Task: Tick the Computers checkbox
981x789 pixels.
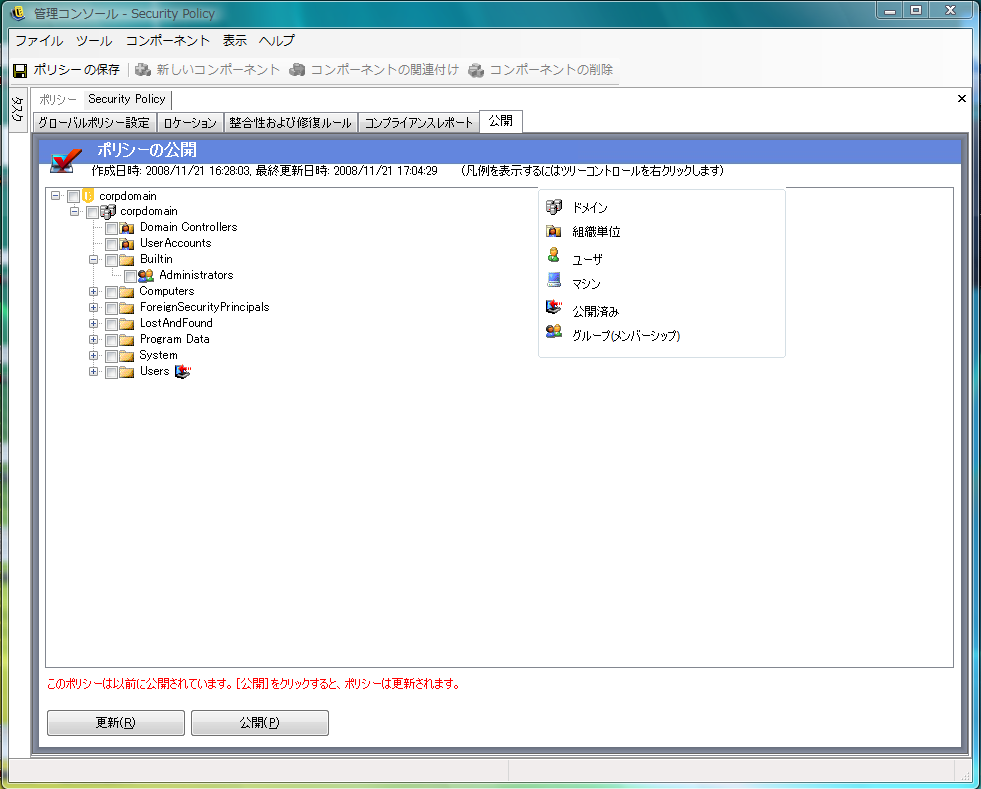Action: click(111, 292)
